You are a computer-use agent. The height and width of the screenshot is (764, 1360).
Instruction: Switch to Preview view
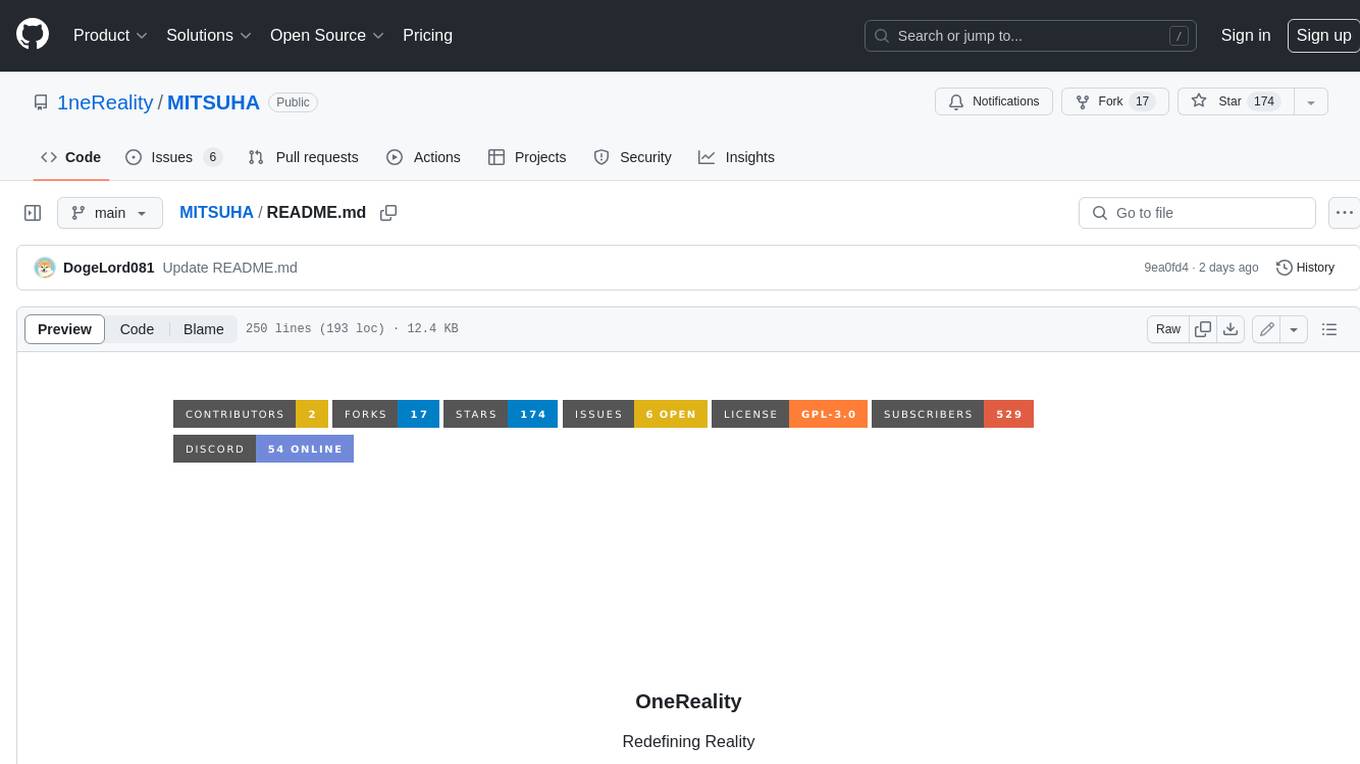[x=65, y=329]
